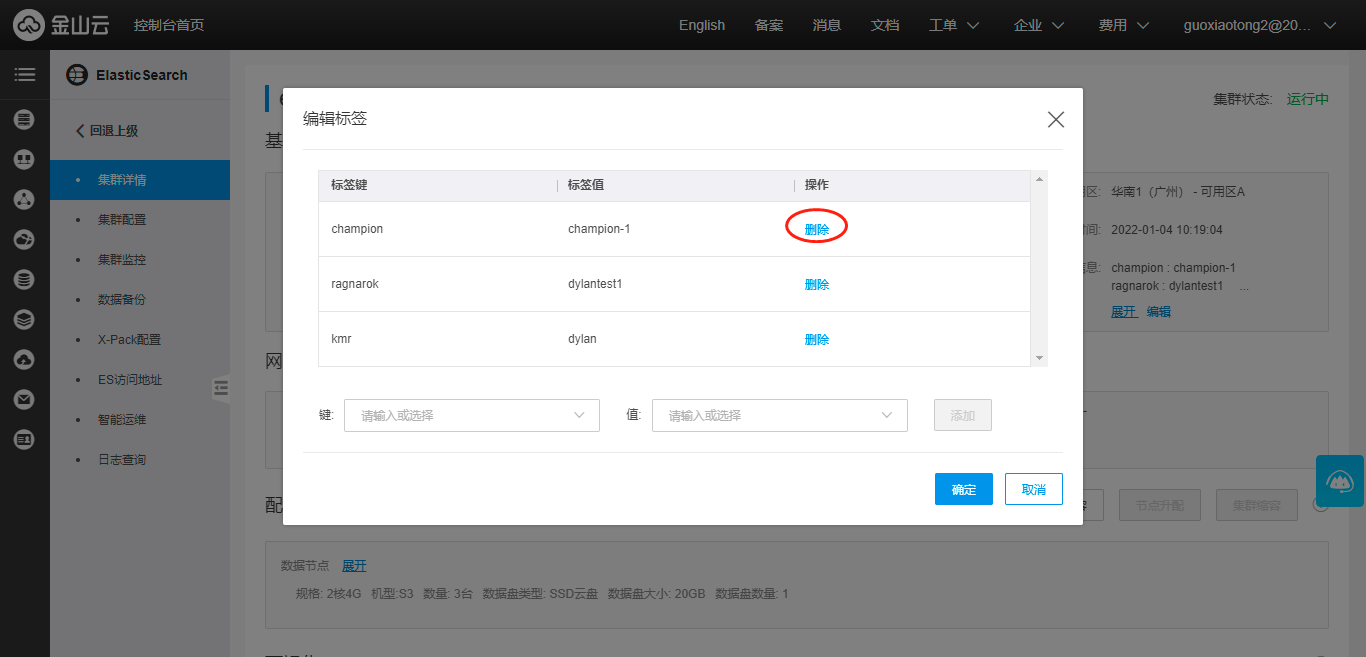
Task: Click the network nodes icon in left rail
Action: [x=25, y=199]
